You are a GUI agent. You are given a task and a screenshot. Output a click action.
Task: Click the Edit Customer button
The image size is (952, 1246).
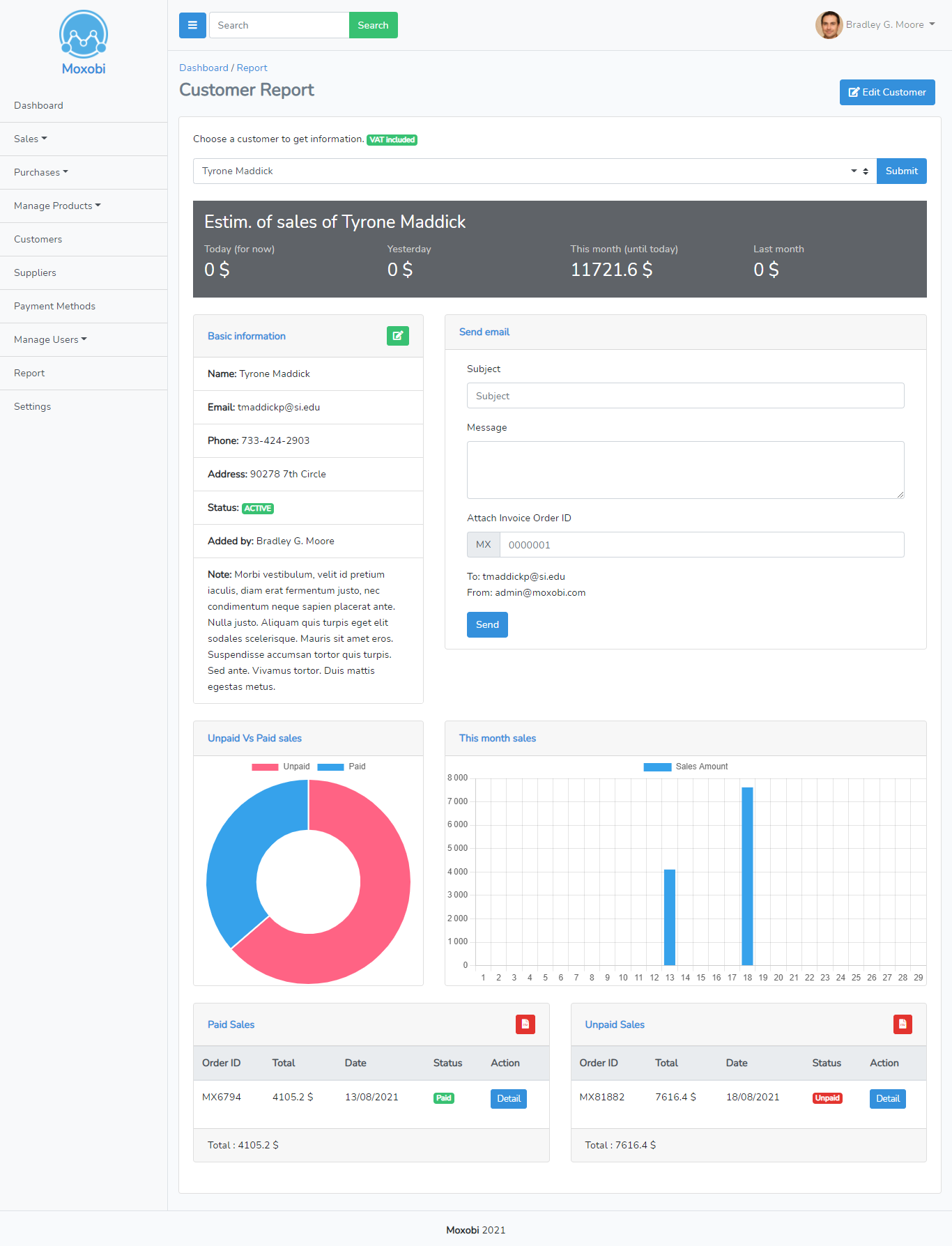coord(886,92)
